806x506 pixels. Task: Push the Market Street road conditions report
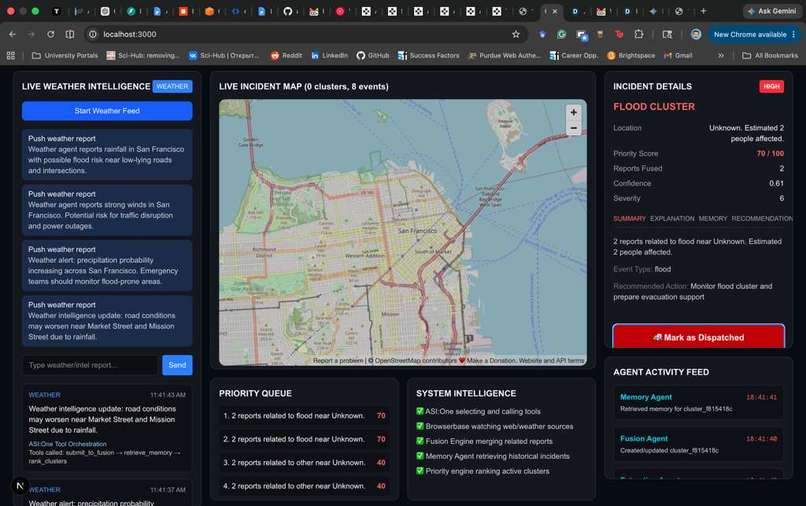pyautogui.click(x=107, y=321)
